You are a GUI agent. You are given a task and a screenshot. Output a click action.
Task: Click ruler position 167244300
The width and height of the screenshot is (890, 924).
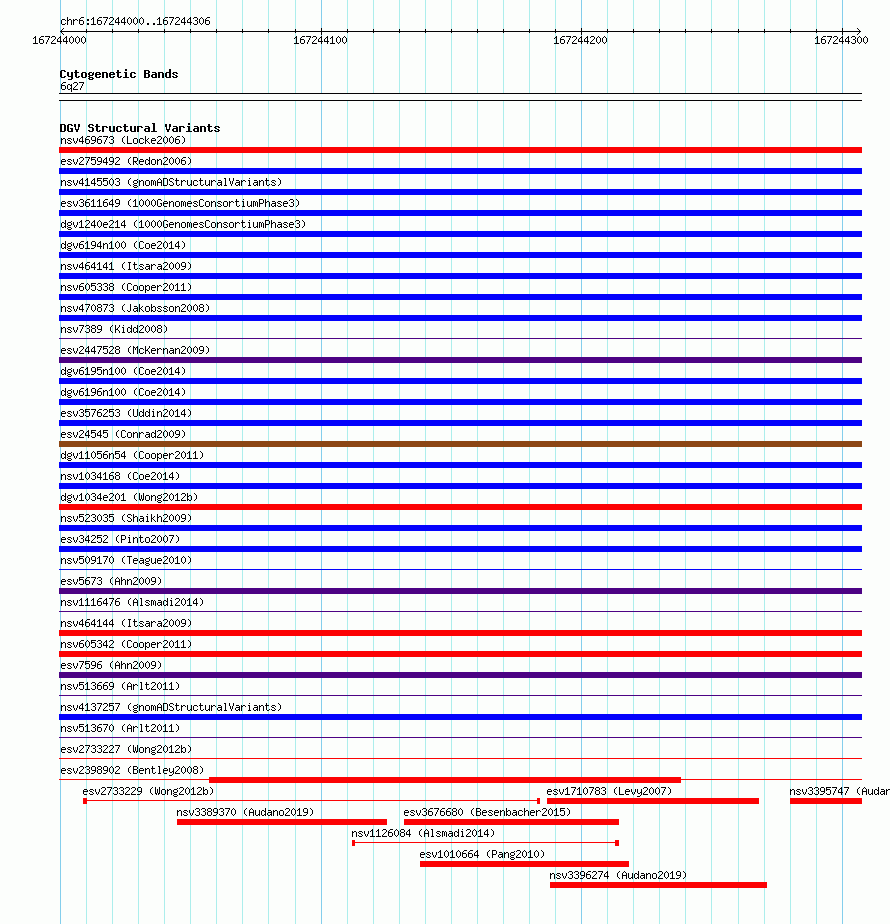841,40
